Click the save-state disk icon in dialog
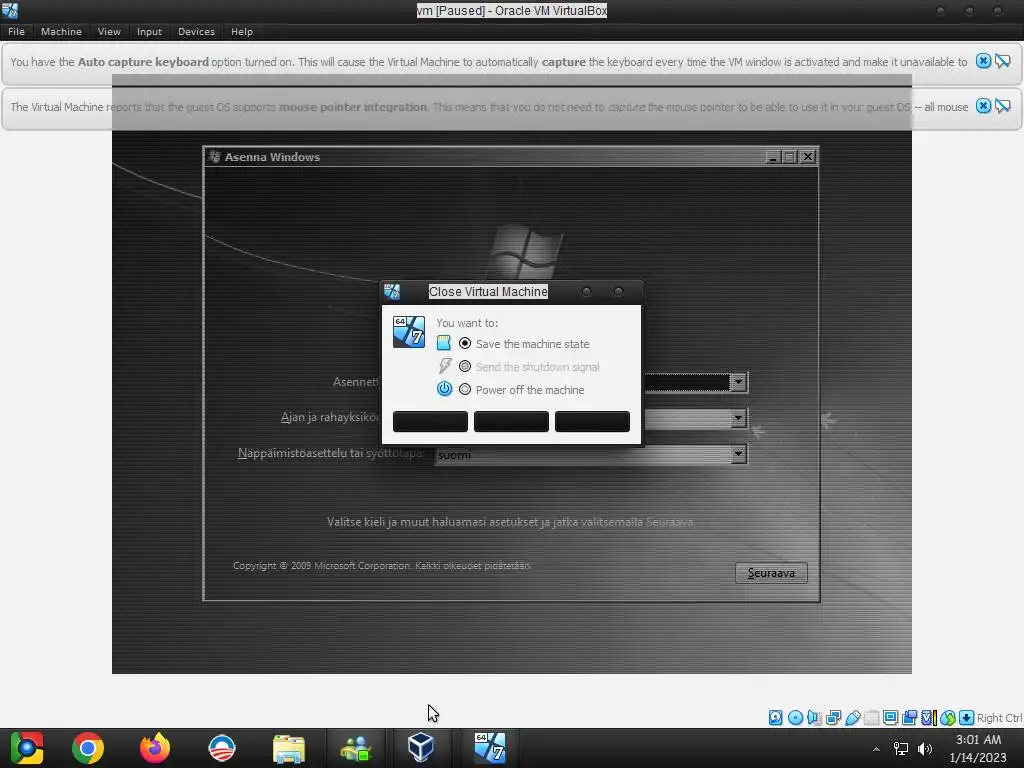This screenshot has width=1024, height=768. 443,343
